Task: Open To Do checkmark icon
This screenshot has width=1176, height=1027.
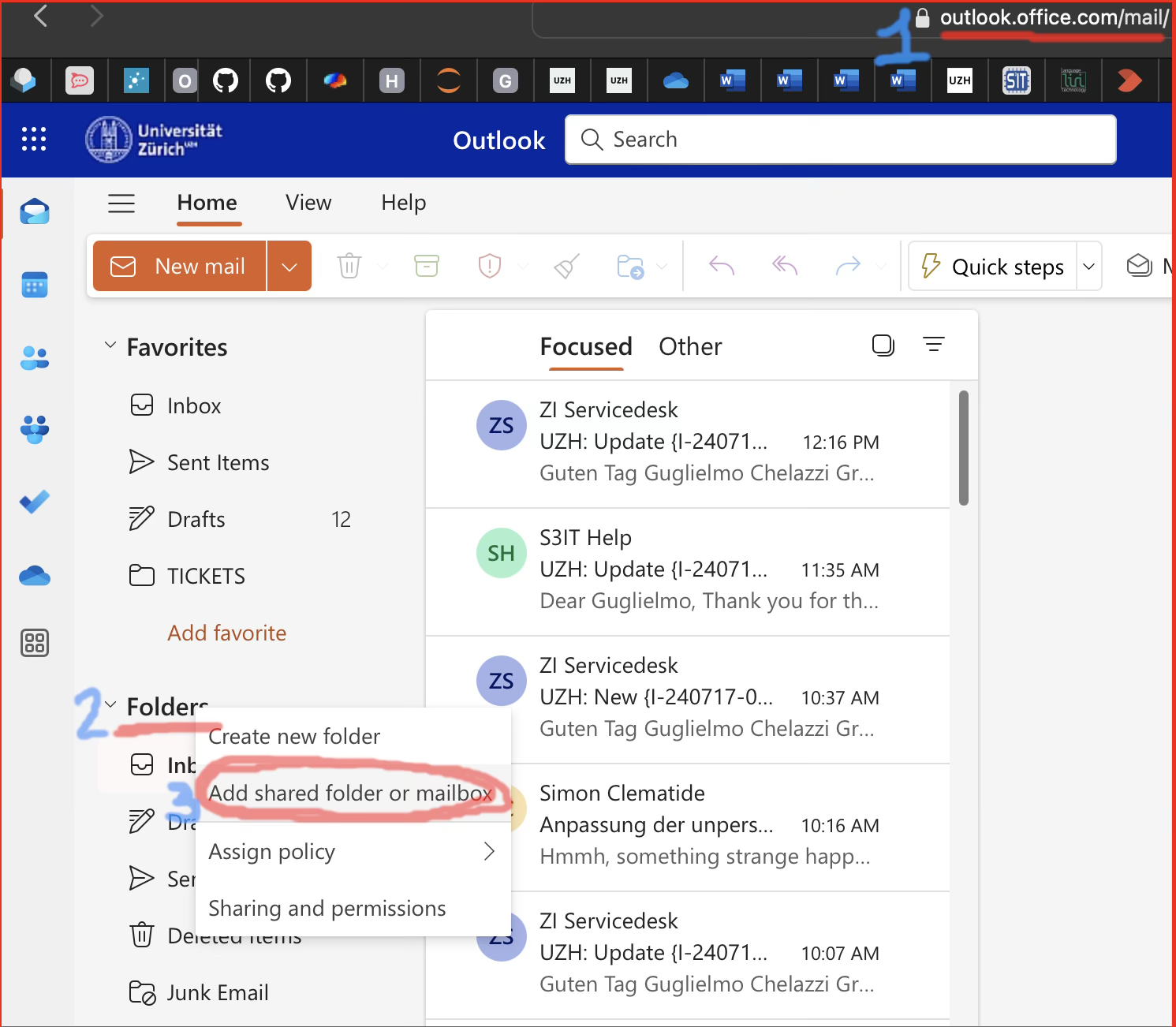Action: click(35, 502)
